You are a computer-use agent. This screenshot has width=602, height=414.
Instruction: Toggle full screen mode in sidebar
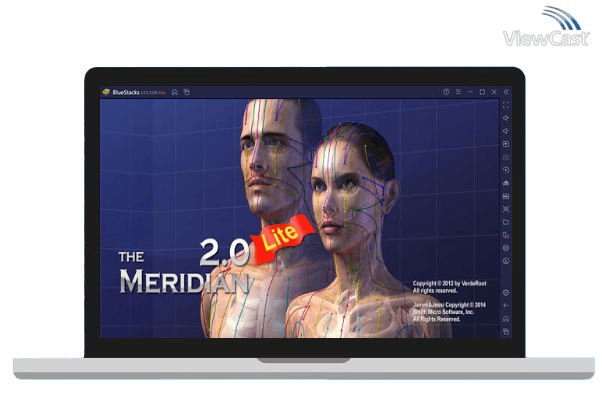tap(506, 105)
